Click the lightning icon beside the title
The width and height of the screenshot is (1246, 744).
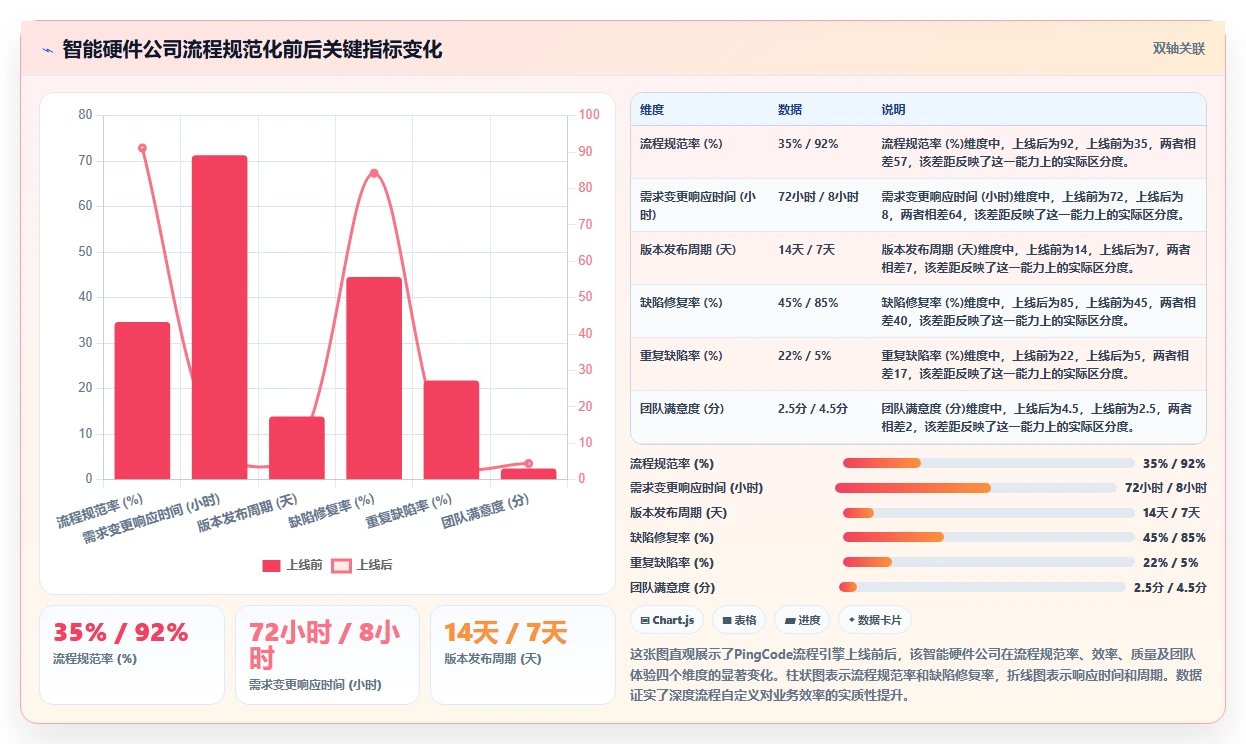pos(48,49)
